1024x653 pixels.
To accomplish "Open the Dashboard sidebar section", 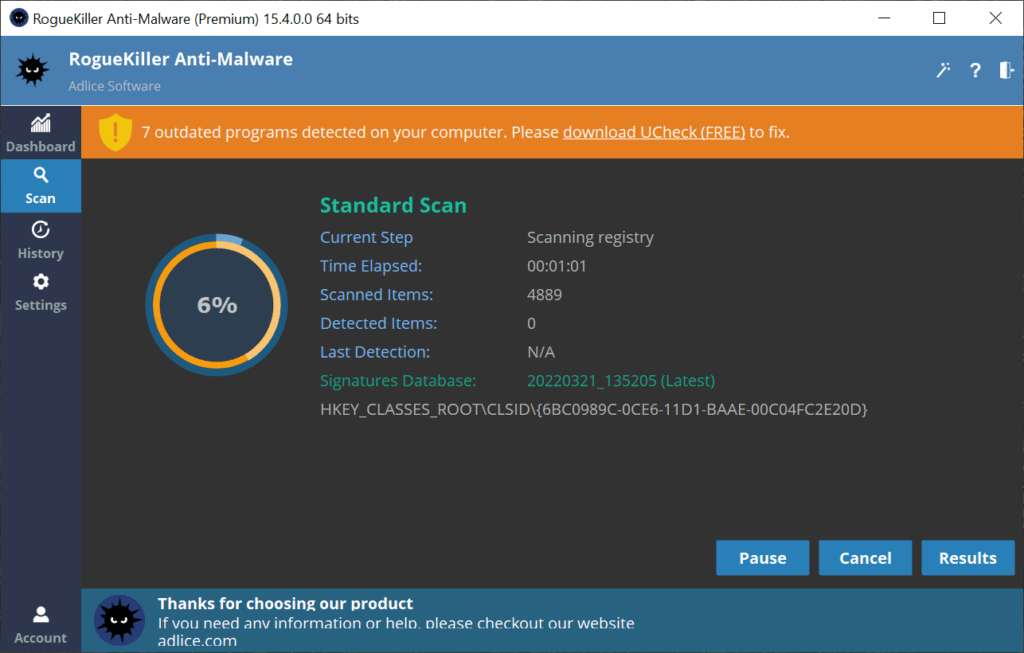I will pyautogui.click(x=40, y=133).
